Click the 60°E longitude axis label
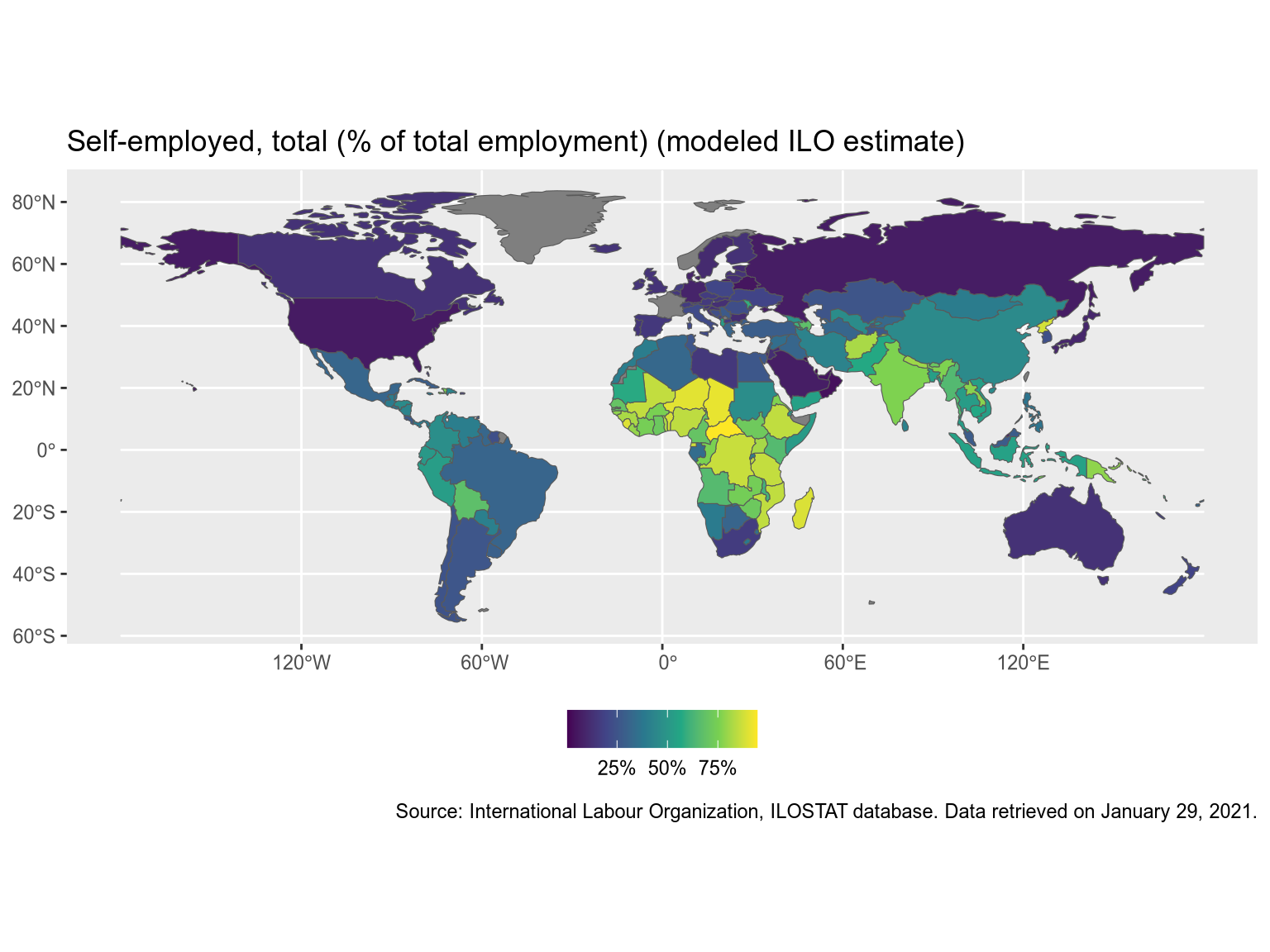This screenshot has width=1270, height=952. 844,663
